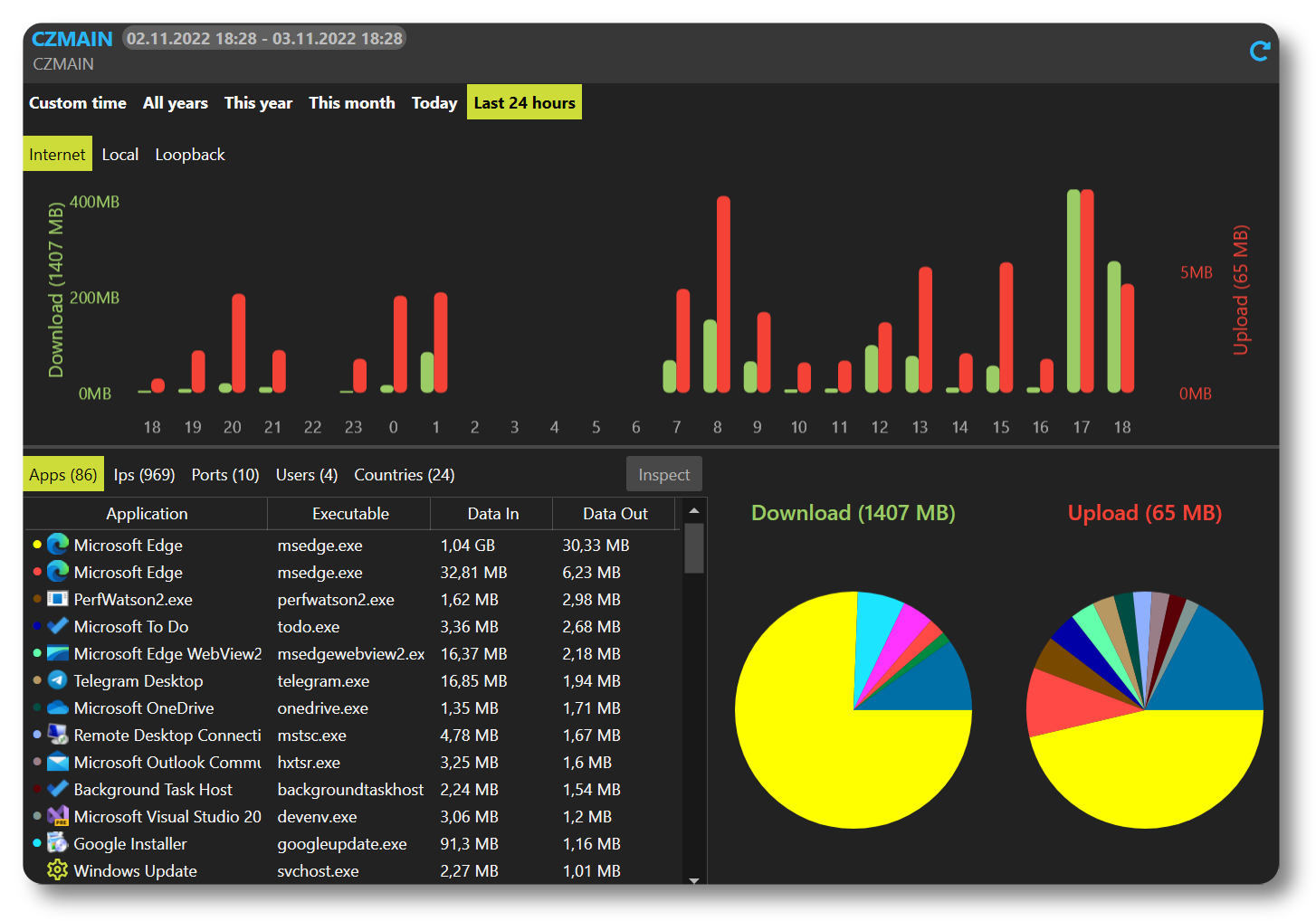This screenshot has height=921, width=1316.
Task: Select the Microsoft Edge WebView2 icon
Action: (x=58, y=653)
